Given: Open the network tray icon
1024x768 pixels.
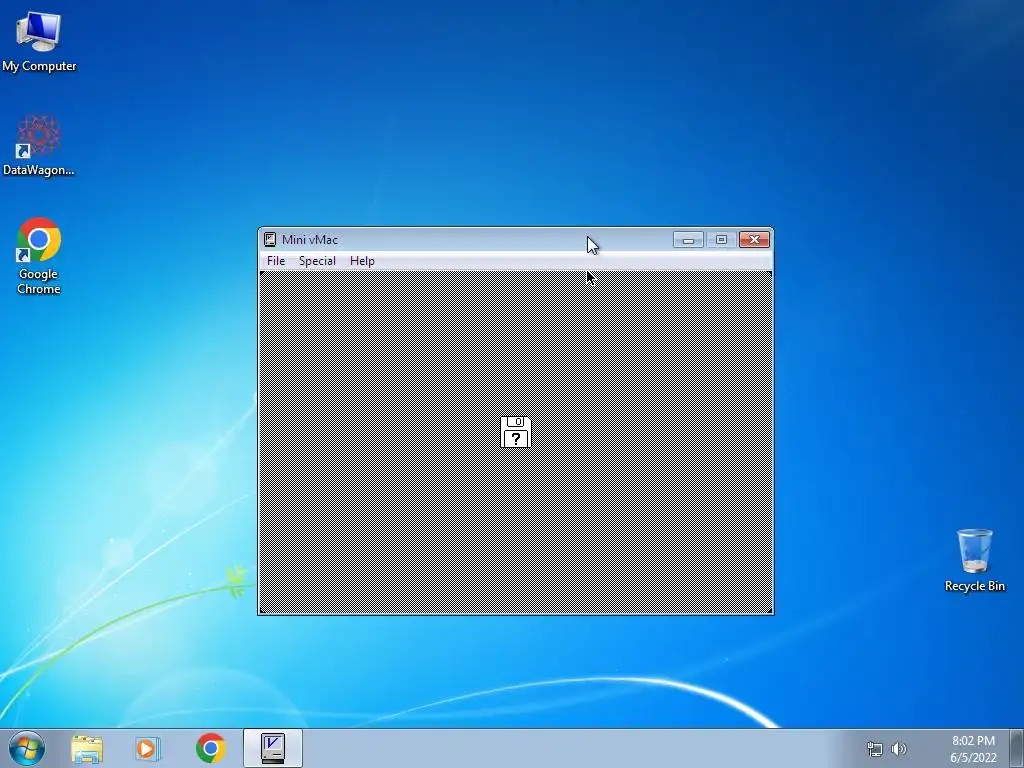Looking at the screenshot, I should pos(874,749).
